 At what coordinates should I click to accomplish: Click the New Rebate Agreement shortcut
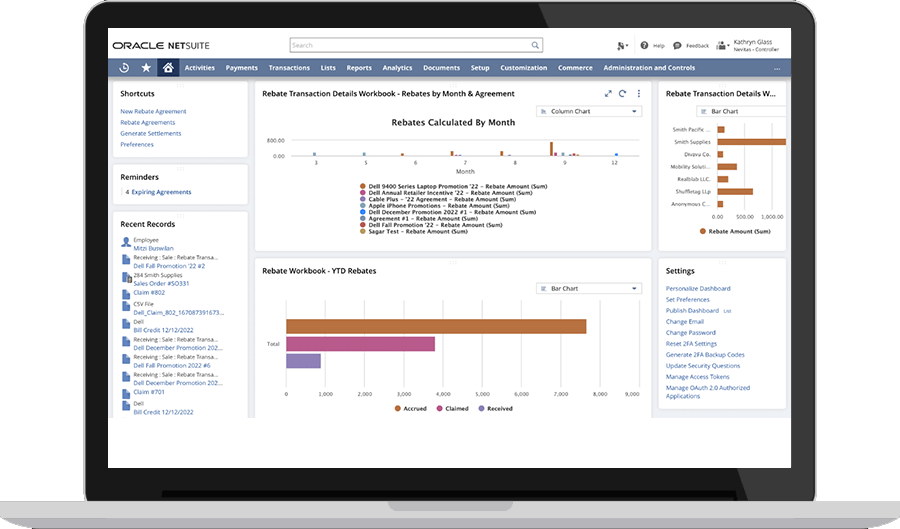click(x=153, y=111)
